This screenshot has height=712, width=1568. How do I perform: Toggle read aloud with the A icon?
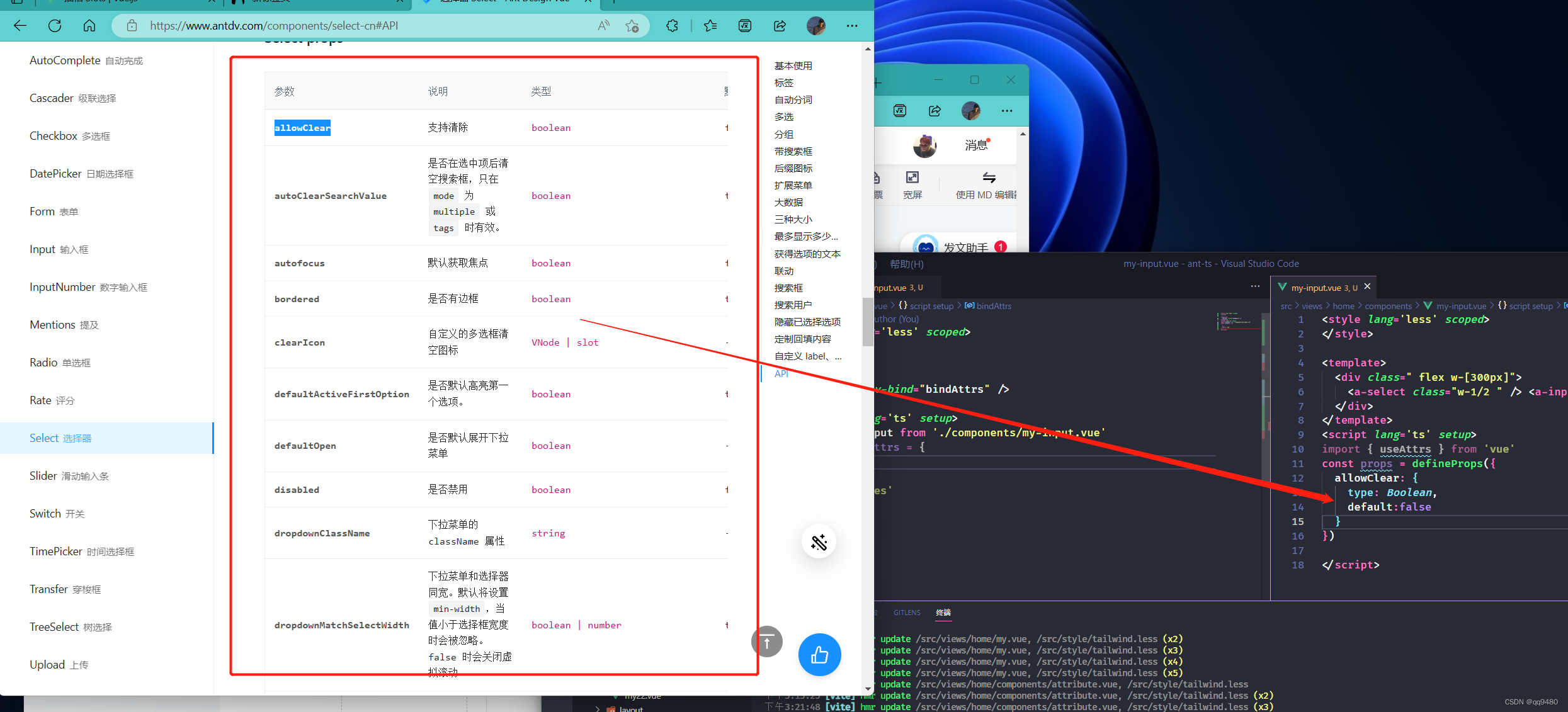click(x=603, y=25)
